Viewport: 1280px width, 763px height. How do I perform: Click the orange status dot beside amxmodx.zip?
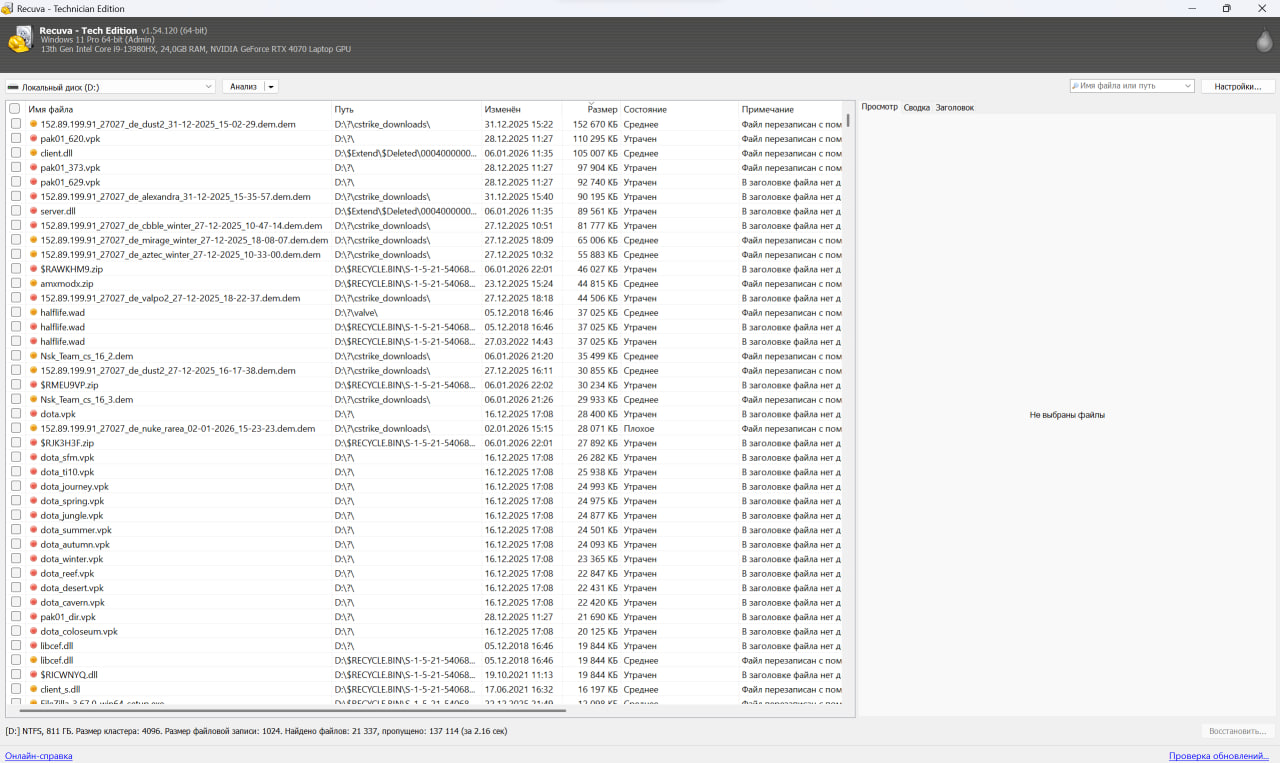coord(33,284)
